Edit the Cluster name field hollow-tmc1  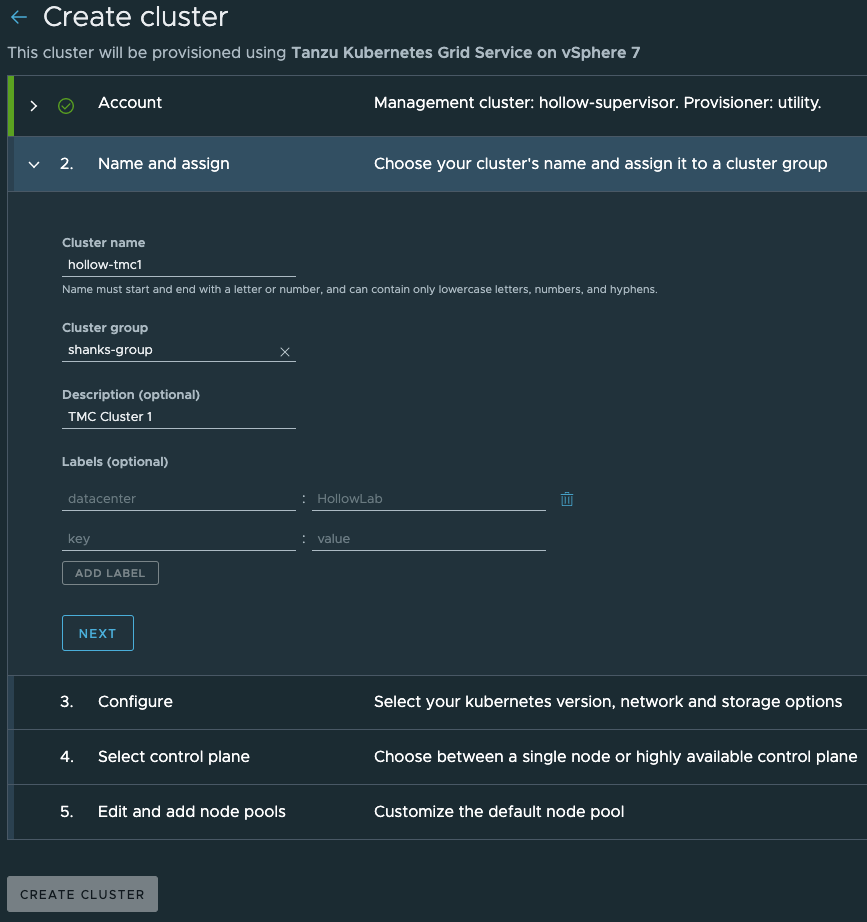tap(178, 265)
